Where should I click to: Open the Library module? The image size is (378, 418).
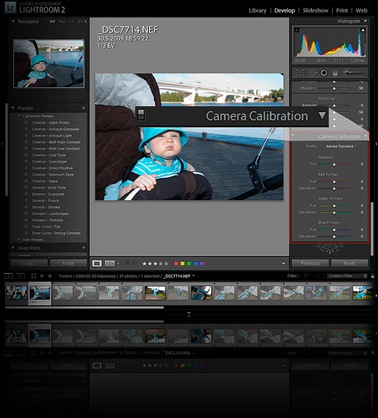click(x=257, y=10)
